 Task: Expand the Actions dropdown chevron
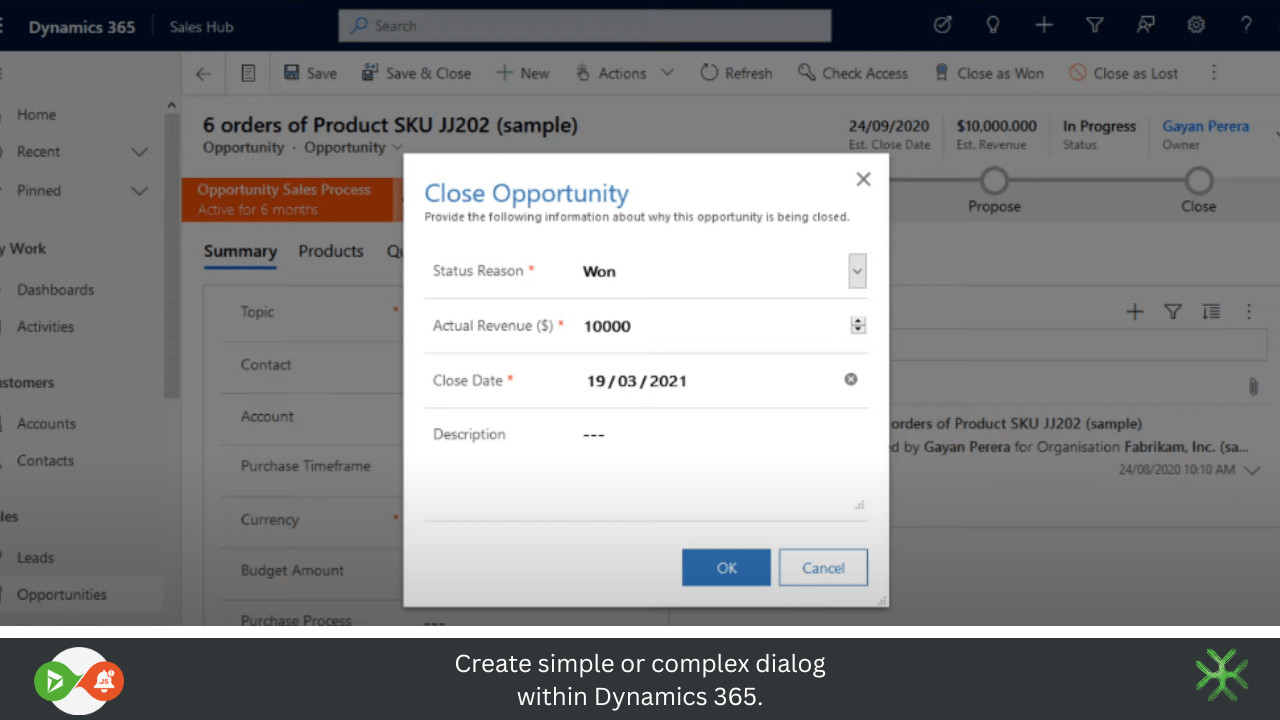667,73
